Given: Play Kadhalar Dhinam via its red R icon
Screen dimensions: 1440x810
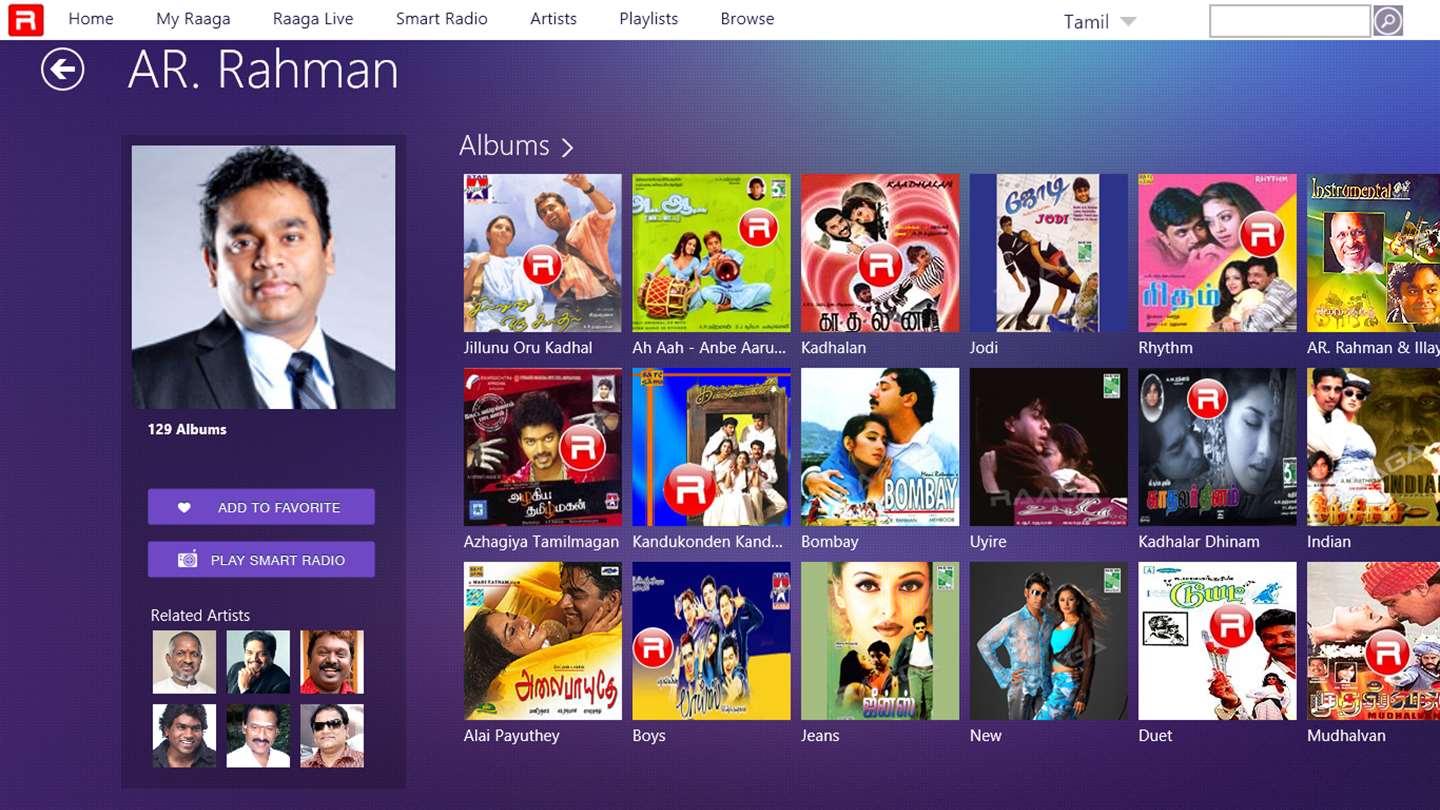Looking at the screenshot, I should [x=1207, y=400].
